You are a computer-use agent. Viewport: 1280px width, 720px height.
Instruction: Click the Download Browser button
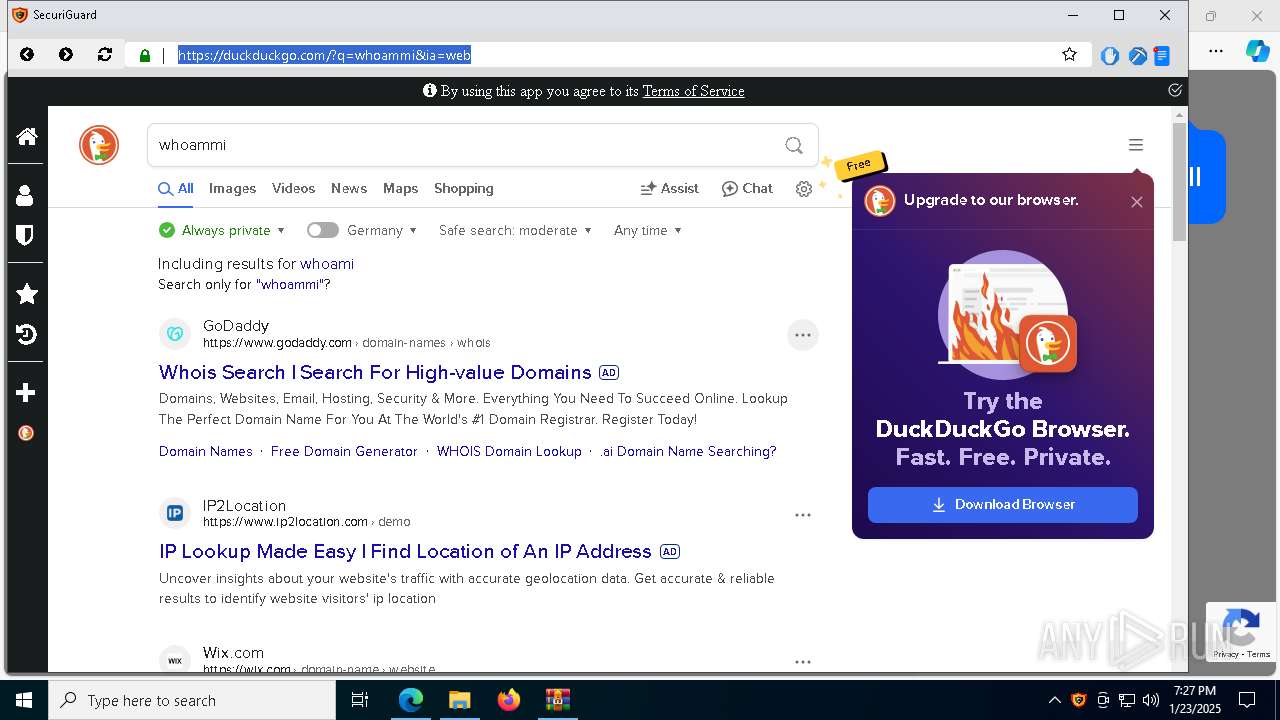1003,504
